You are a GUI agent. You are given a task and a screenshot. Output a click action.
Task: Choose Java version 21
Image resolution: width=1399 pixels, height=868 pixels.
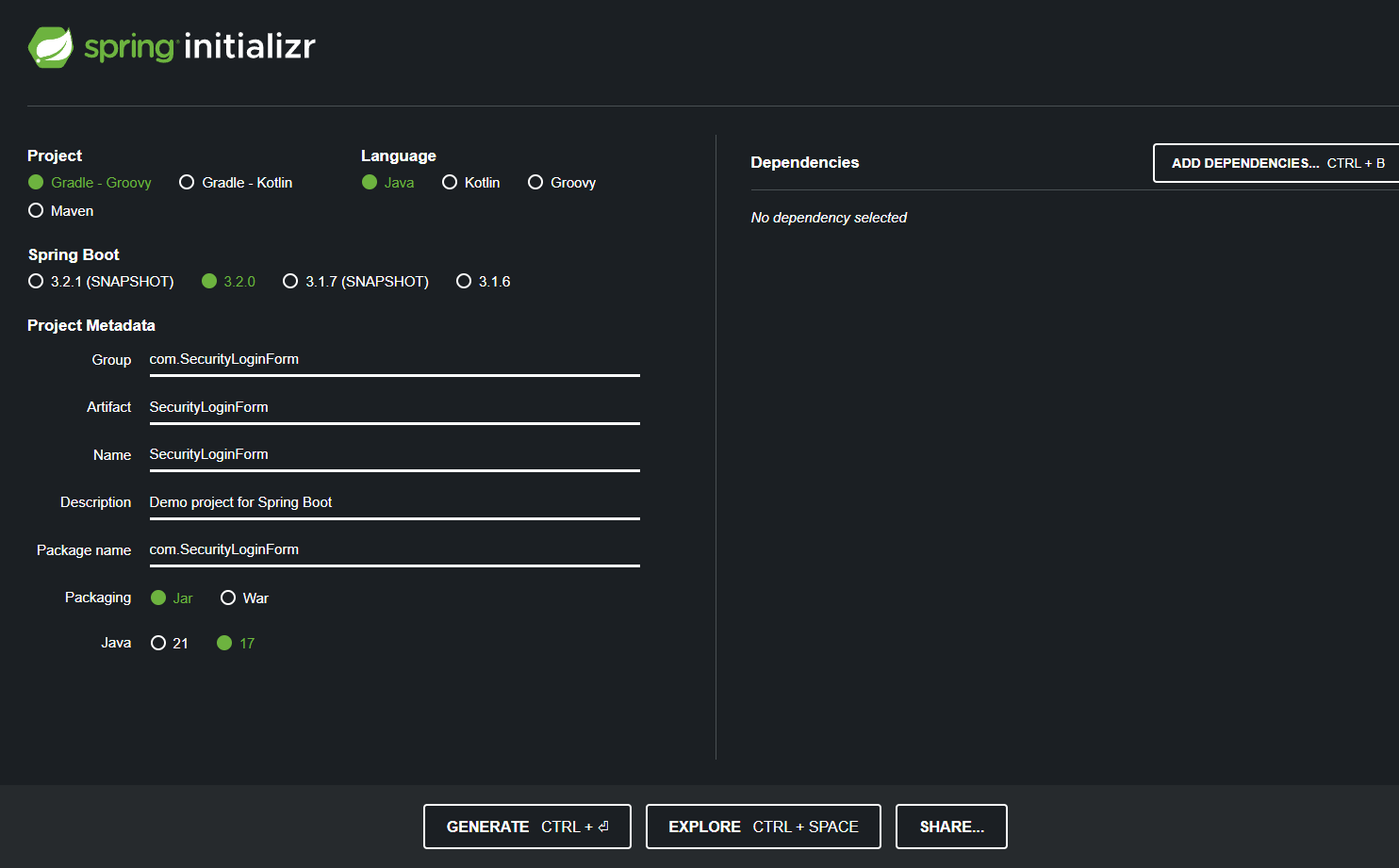tap(170, 643)
